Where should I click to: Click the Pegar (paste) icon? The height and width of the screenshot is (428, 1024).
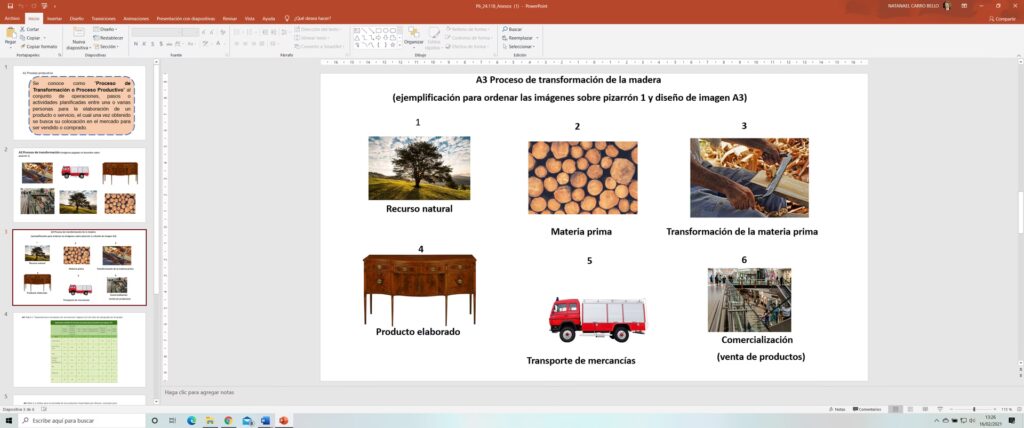pyautogui.click(x=10, y=33)
